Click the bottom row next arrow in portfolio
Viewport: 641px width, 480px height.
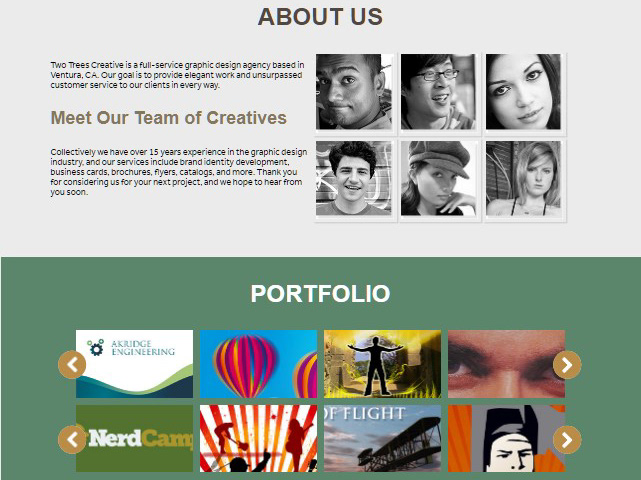click(567, 440)
